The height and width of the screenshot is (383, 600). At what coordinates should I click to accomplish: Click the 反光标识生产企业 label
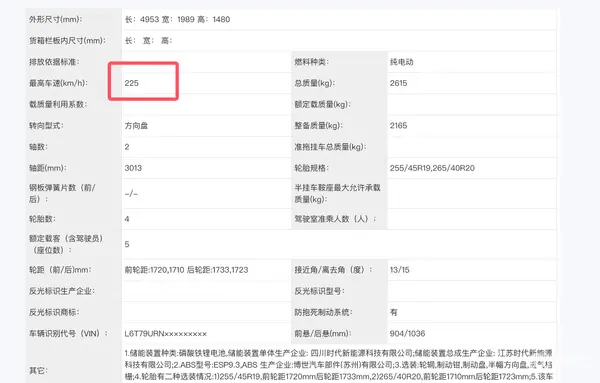(62, 291)
